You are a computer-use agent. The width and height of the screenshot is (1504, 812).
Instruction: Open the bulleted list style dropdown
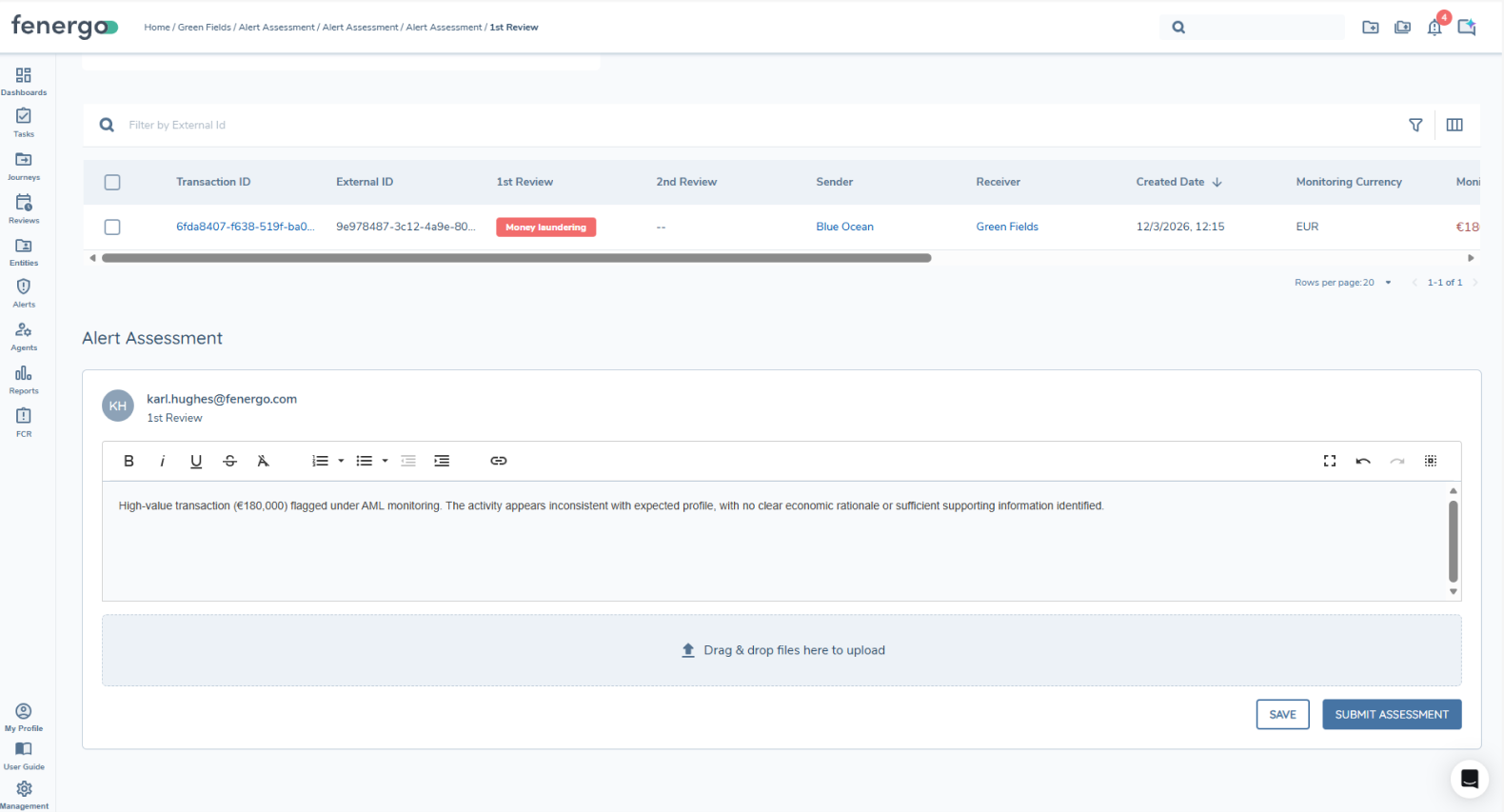click(385, 461)
